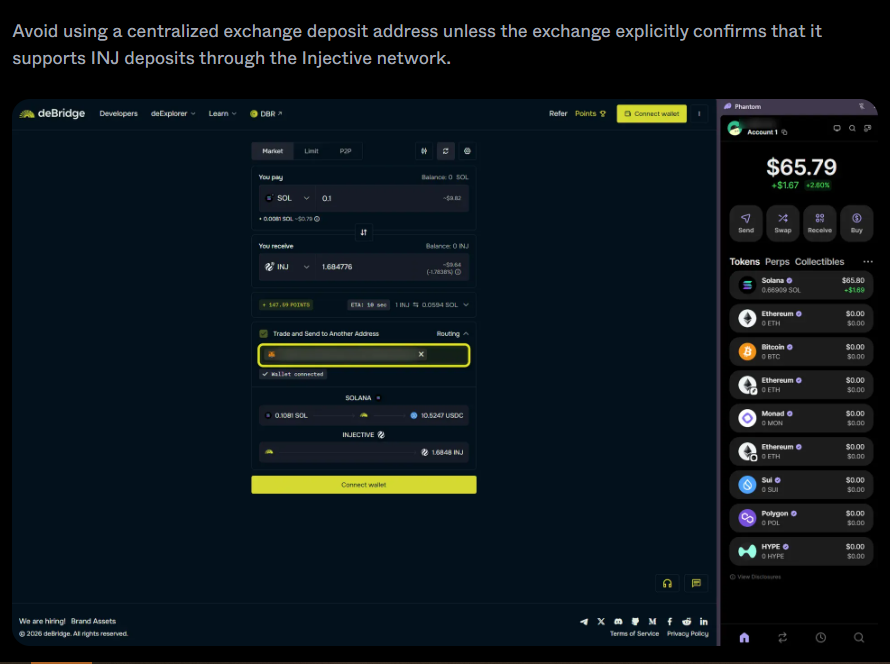
Task: Open X (Twitter) link in footer
Action: [601, 621]
